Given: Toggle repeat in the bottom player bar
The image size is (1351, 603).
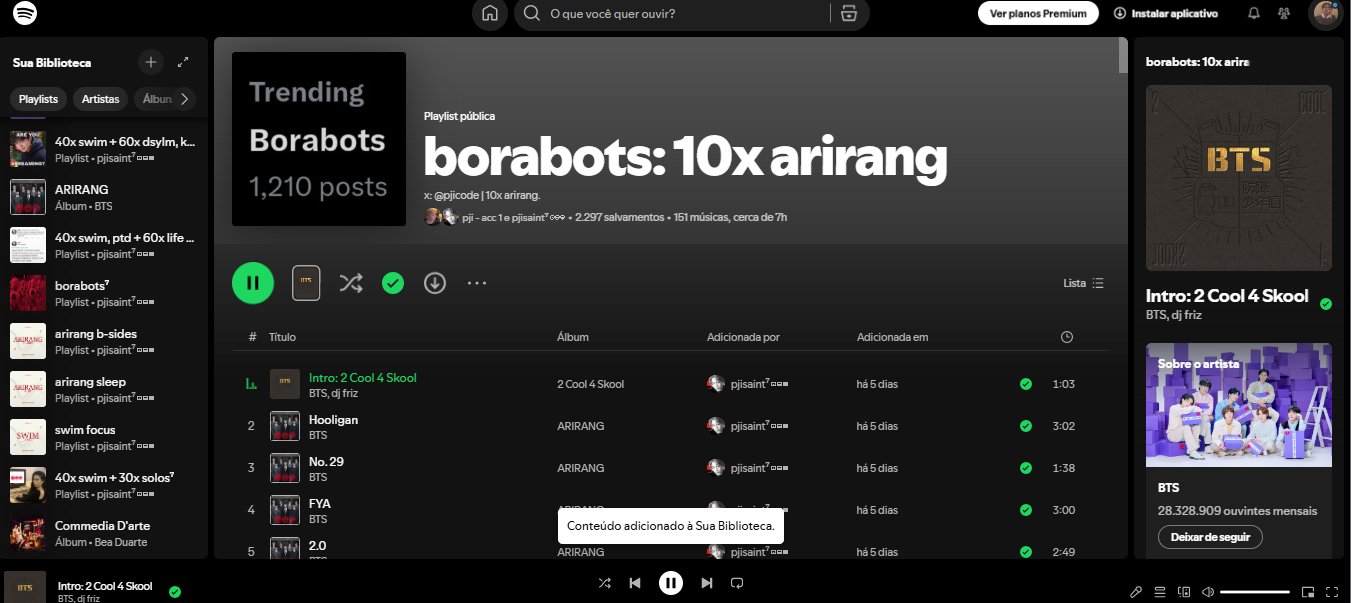Looking at the screenshot, I should 737,583.
